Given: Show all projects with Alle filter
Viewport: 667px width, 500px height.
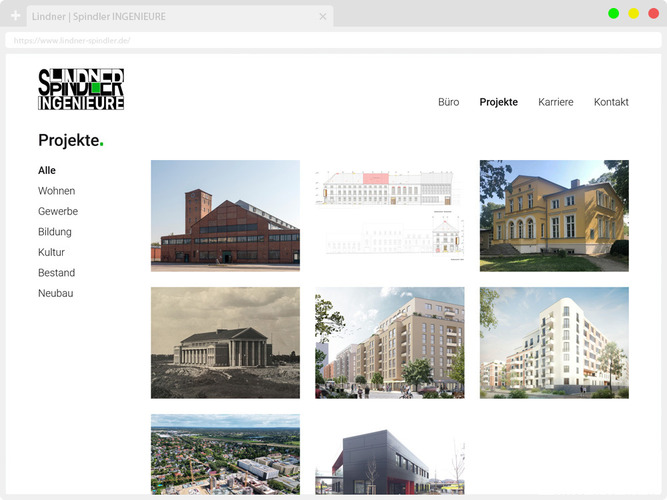Looking at the screenshot, I should coord(47,171).
